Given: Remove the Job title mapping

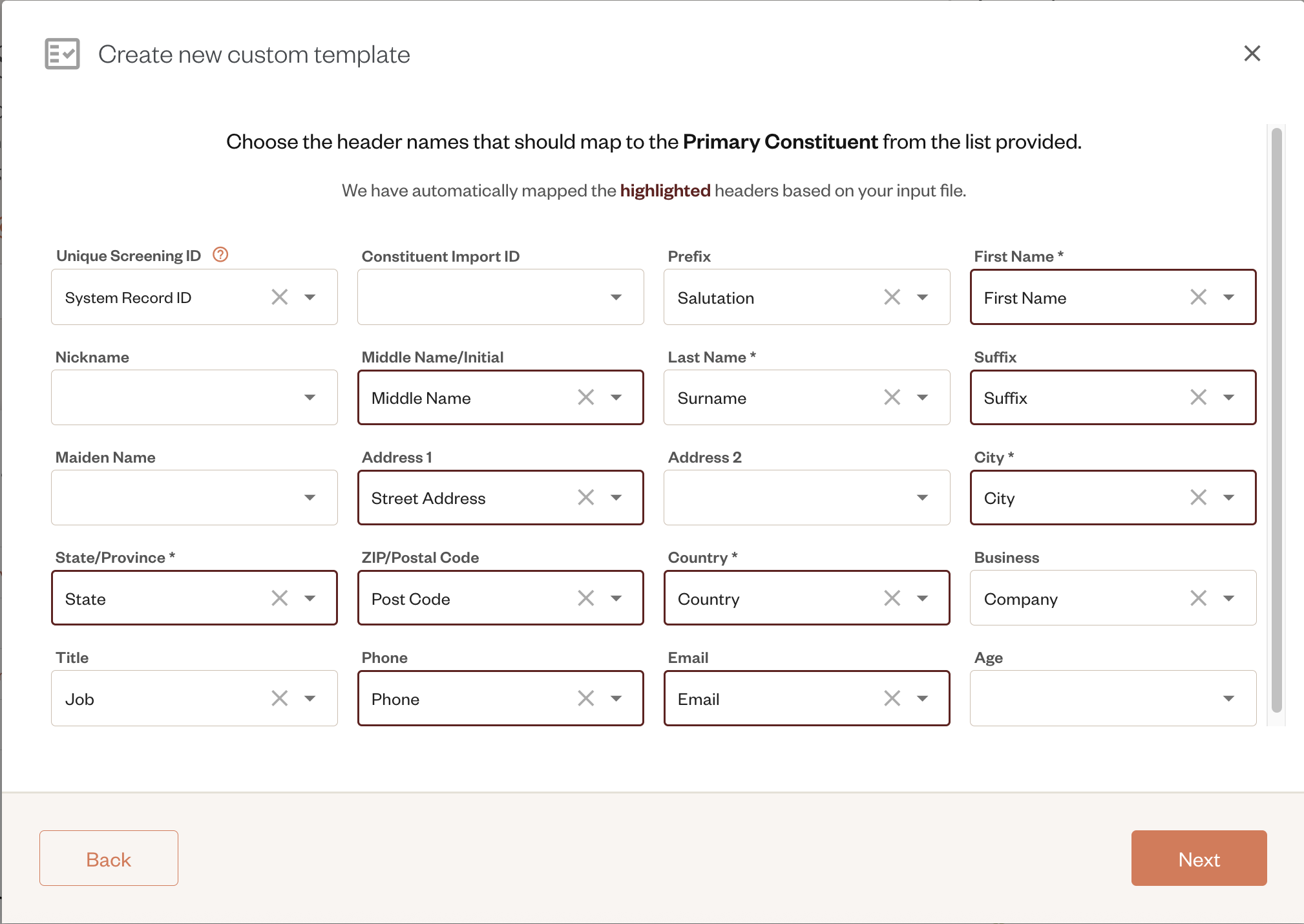Looking at the screenshot, I should click(x=280, y=698).
